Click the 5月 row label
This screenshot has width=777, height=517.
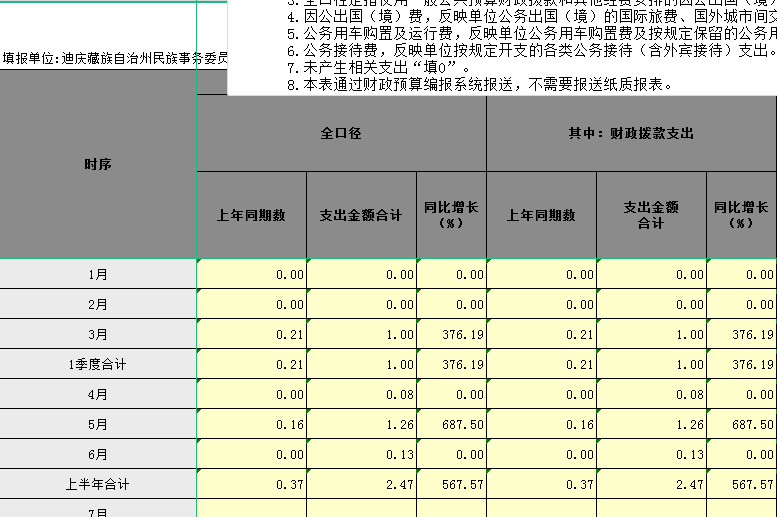(x=98, y=424)
